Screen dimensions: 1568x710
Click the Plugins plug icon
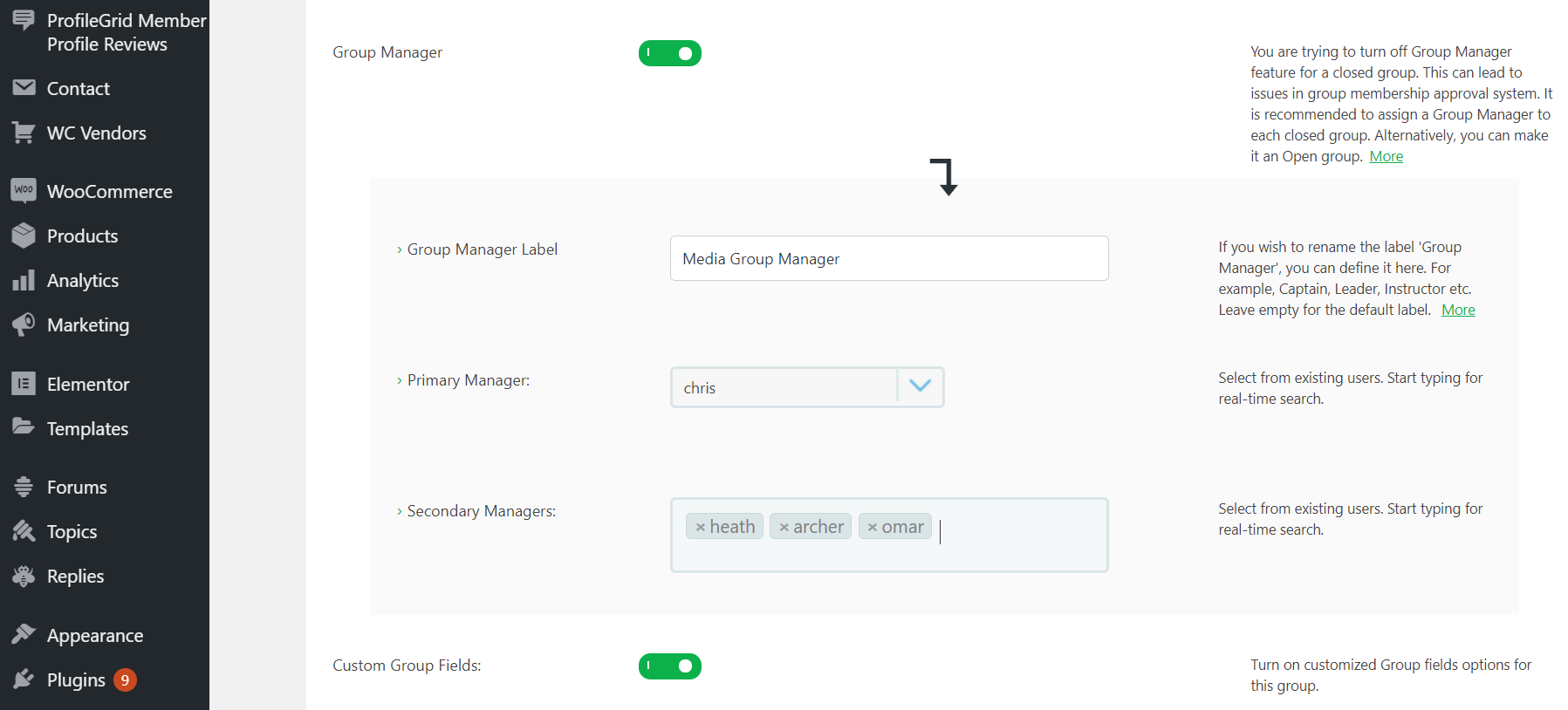24,679
